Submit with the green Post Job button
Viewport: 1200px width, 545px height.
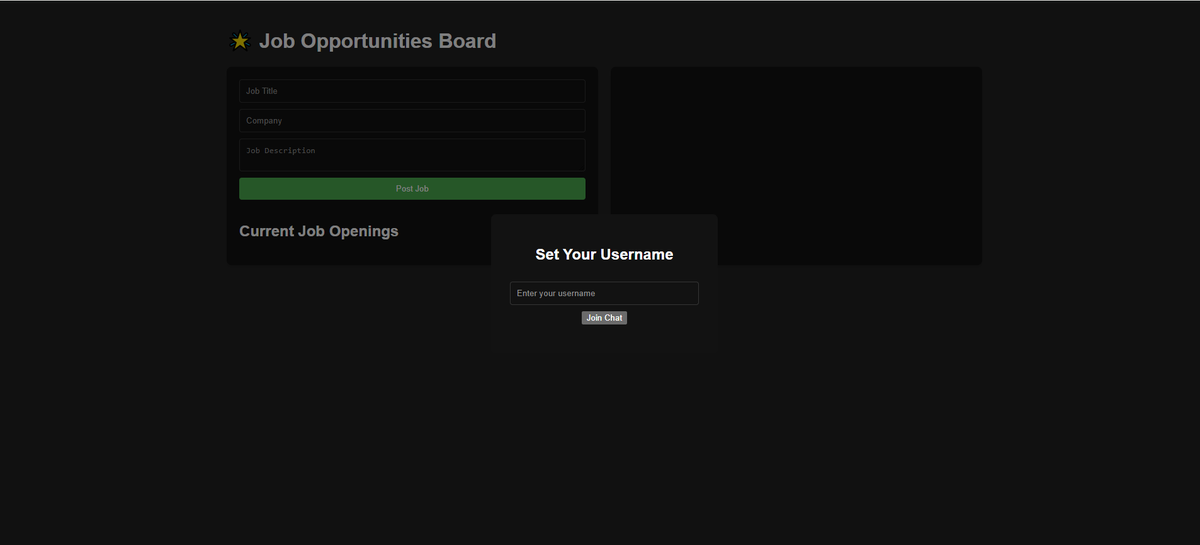point(412,189)
